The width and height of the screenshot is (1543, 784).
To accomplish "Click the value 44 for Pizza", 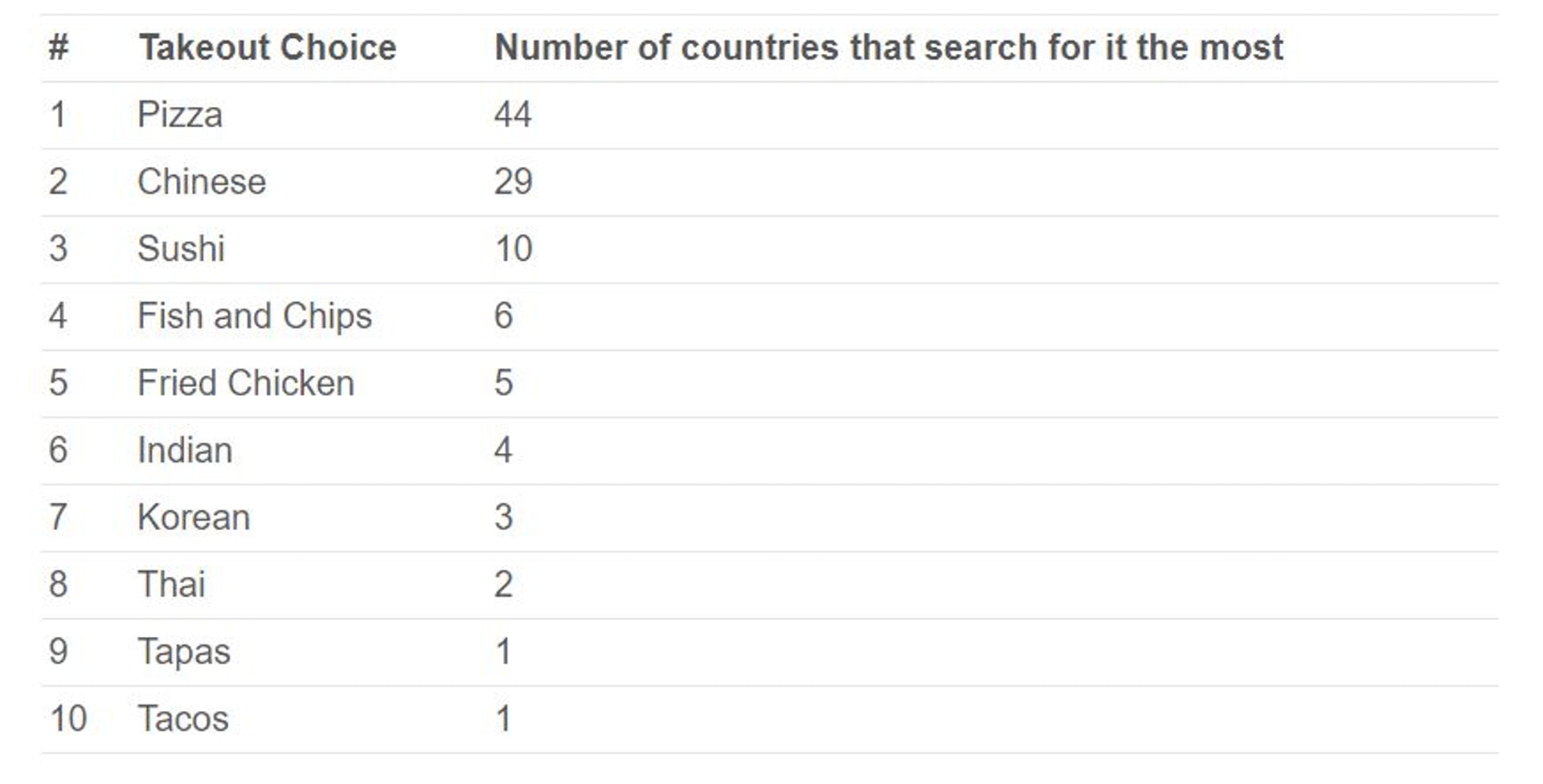I will pyautogui.click(x=513, y=114).
